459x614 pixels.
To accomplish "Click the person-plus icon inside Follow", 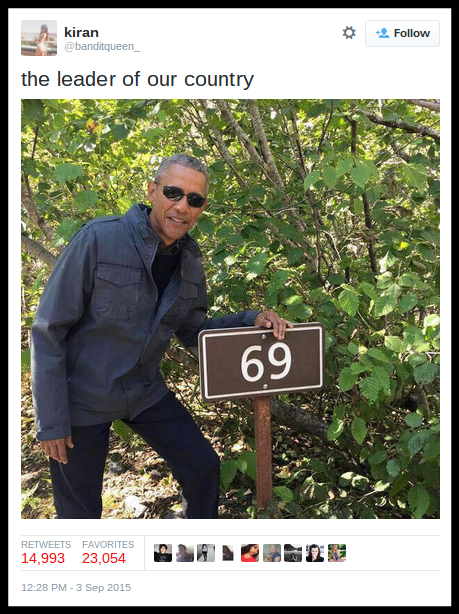I will (382, 33).
